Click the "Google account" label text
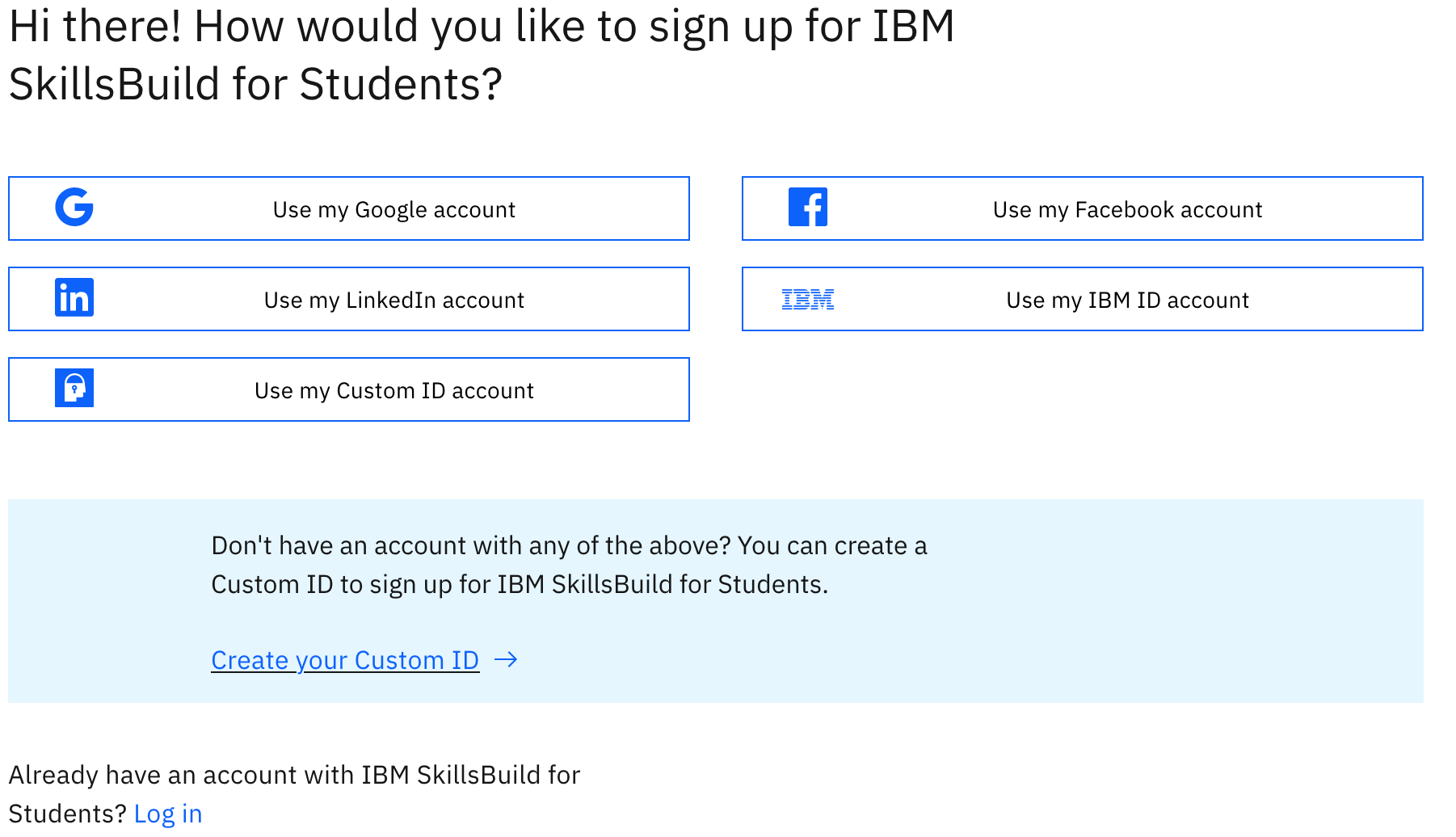 pyautogui.click(x=435, y=210)
